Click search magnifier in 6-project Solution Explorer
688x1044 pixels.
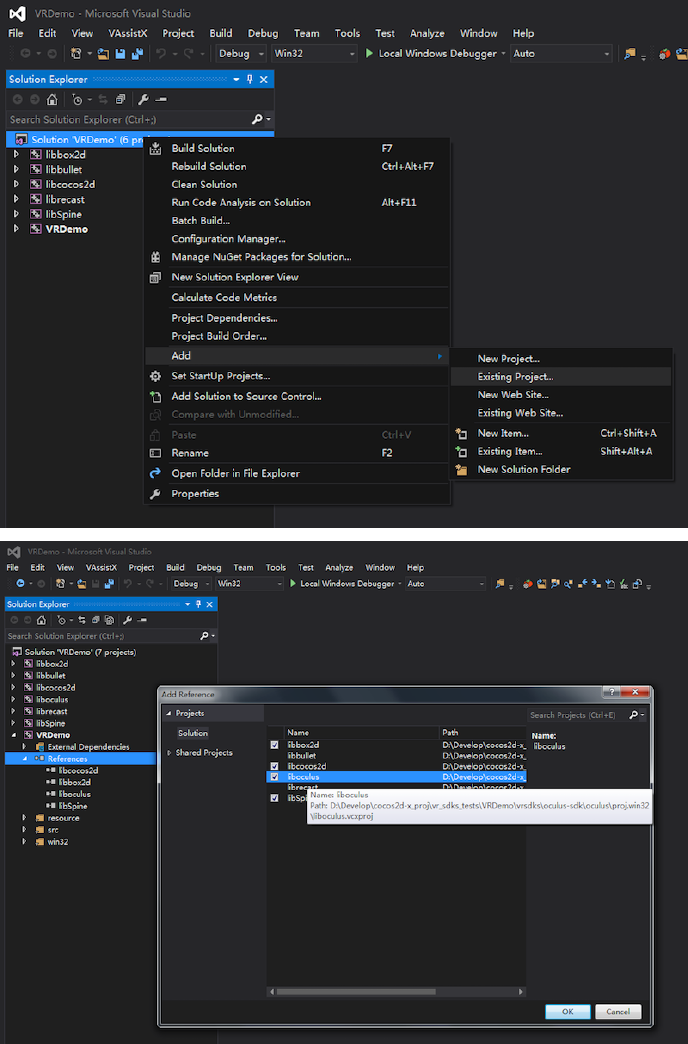[x=257, y=119]
